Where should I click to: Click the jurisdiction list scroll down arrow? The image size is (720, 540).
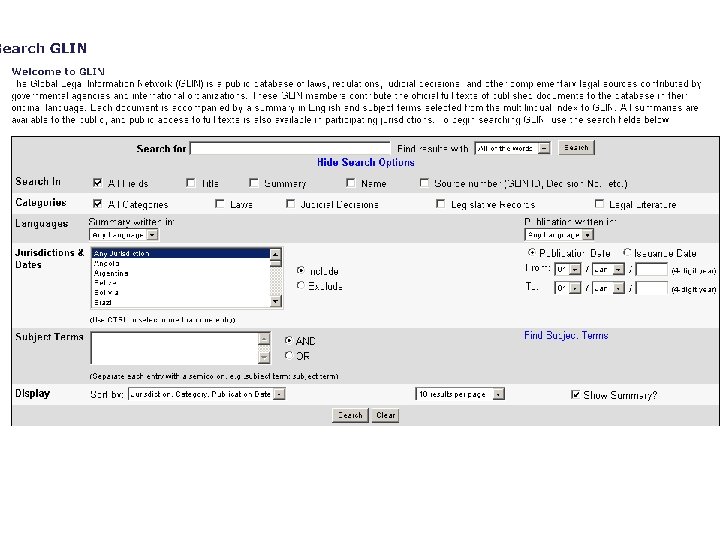point(275,301)
